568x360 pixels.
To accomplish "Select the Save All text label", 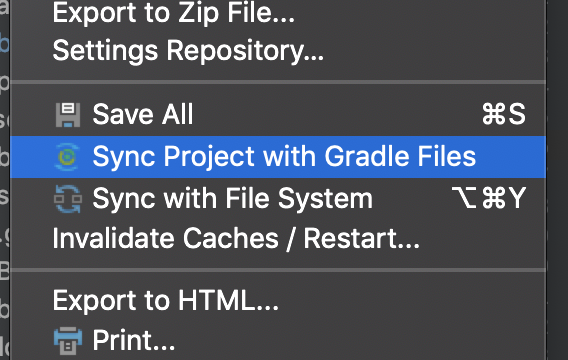I will tap(143, 114).
